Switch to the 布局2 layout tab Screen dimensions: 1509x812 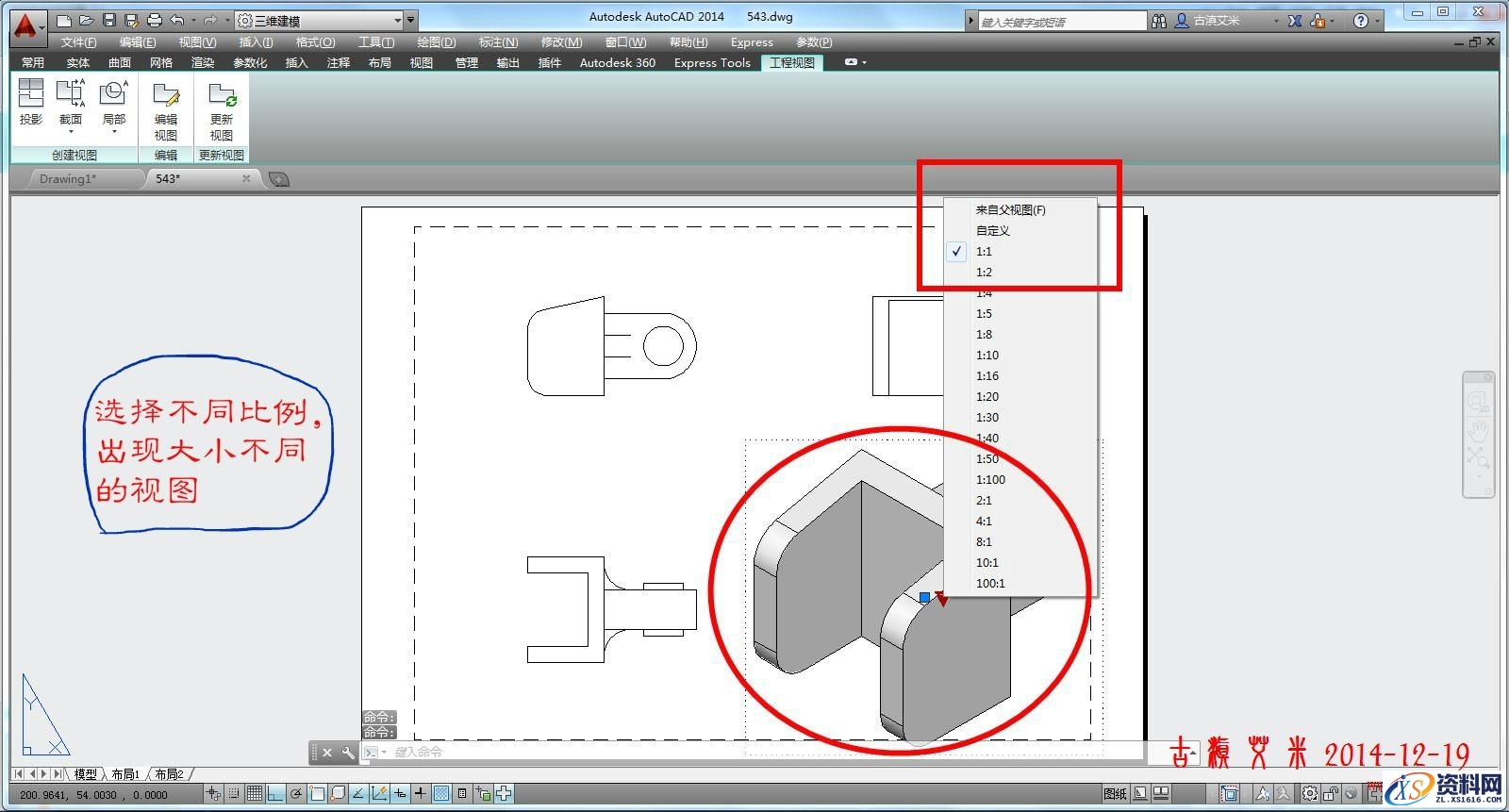(x=170, y=774)
